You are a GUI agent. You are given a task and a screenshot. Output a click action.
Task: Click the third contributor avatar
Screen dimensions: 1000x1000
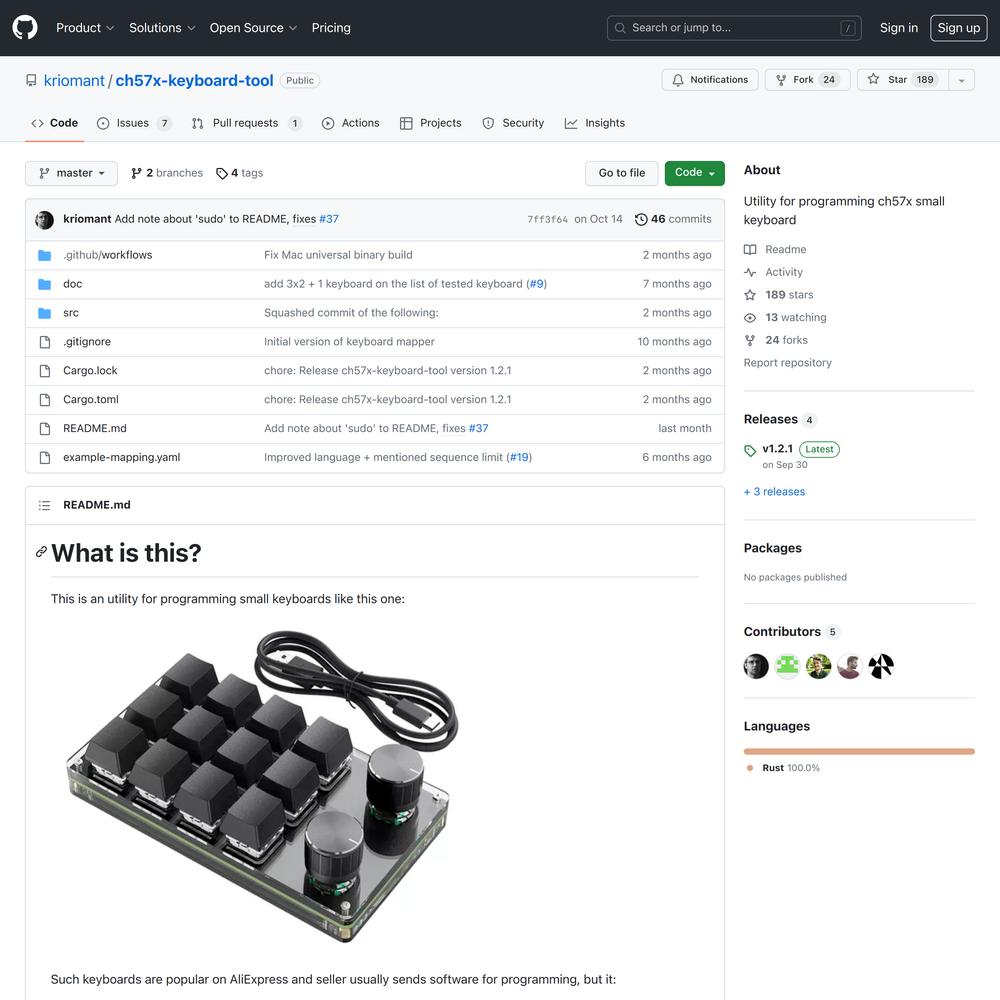point(818,666)
